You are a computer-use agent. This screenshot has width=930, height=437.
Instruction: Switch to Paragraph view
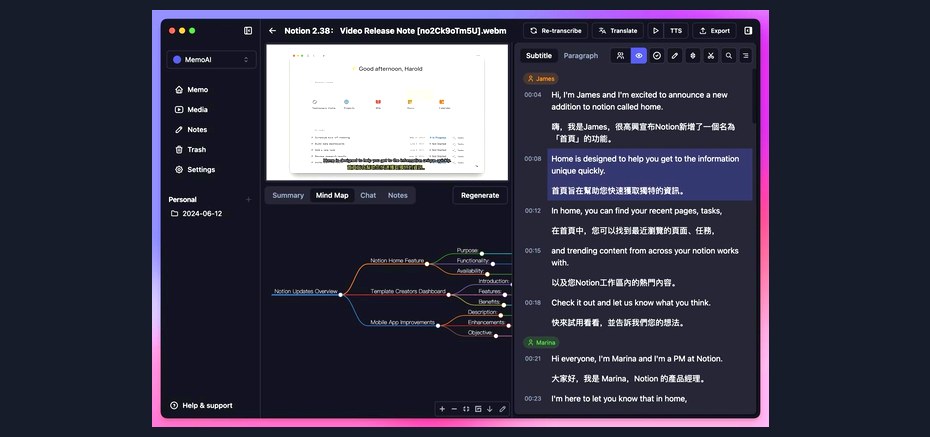581,56
